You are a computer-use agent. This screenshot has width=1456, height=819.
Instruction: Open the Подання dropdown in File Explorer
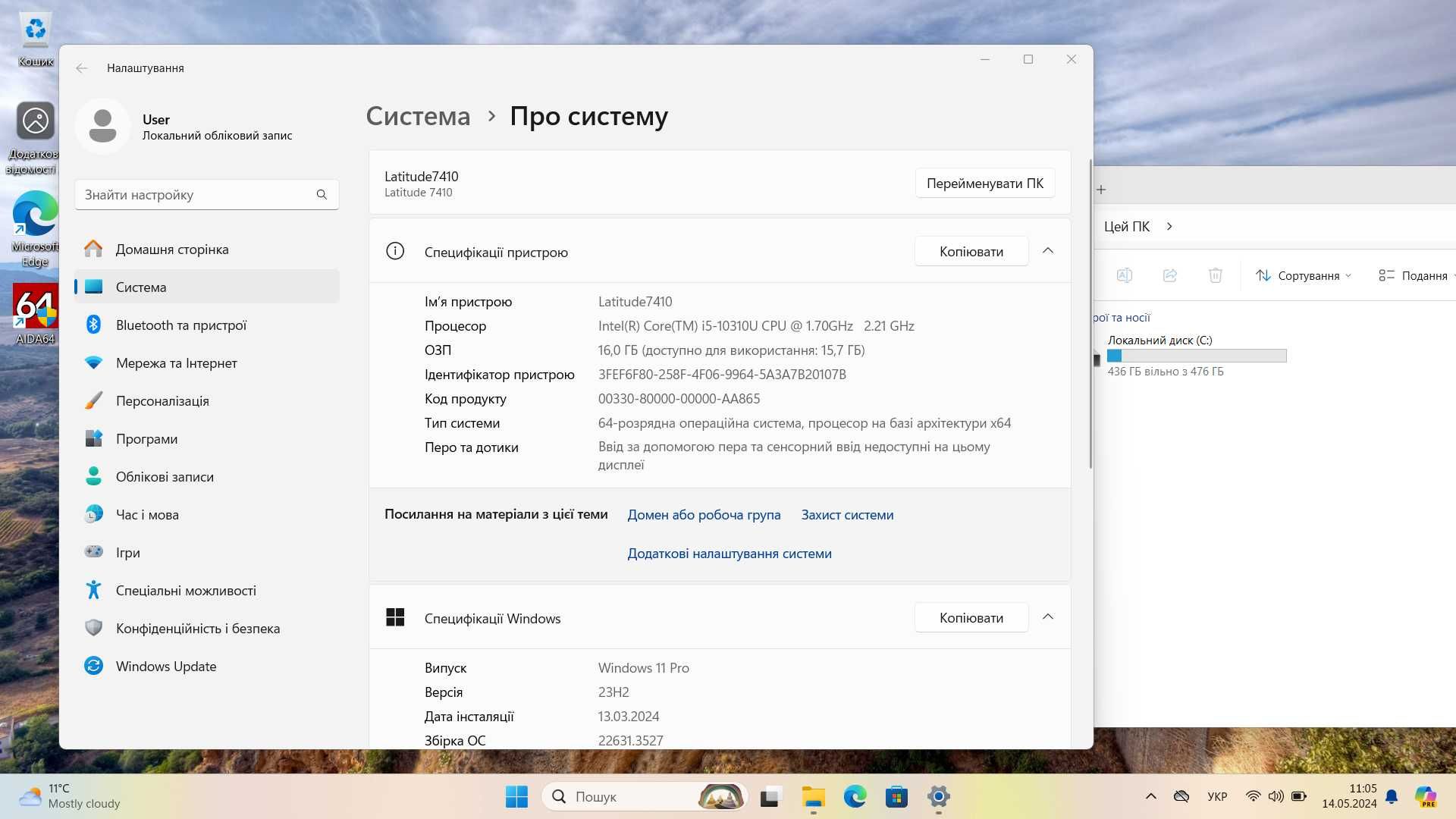coord(1415,275)
